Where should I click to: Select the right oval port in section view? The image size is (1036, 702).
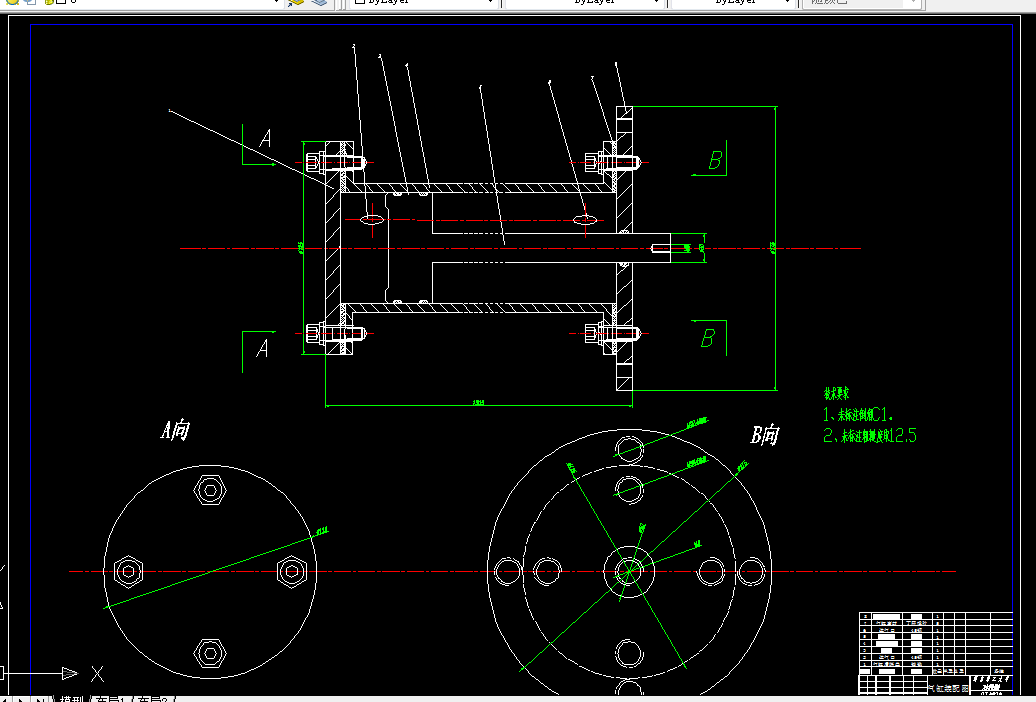585,219
